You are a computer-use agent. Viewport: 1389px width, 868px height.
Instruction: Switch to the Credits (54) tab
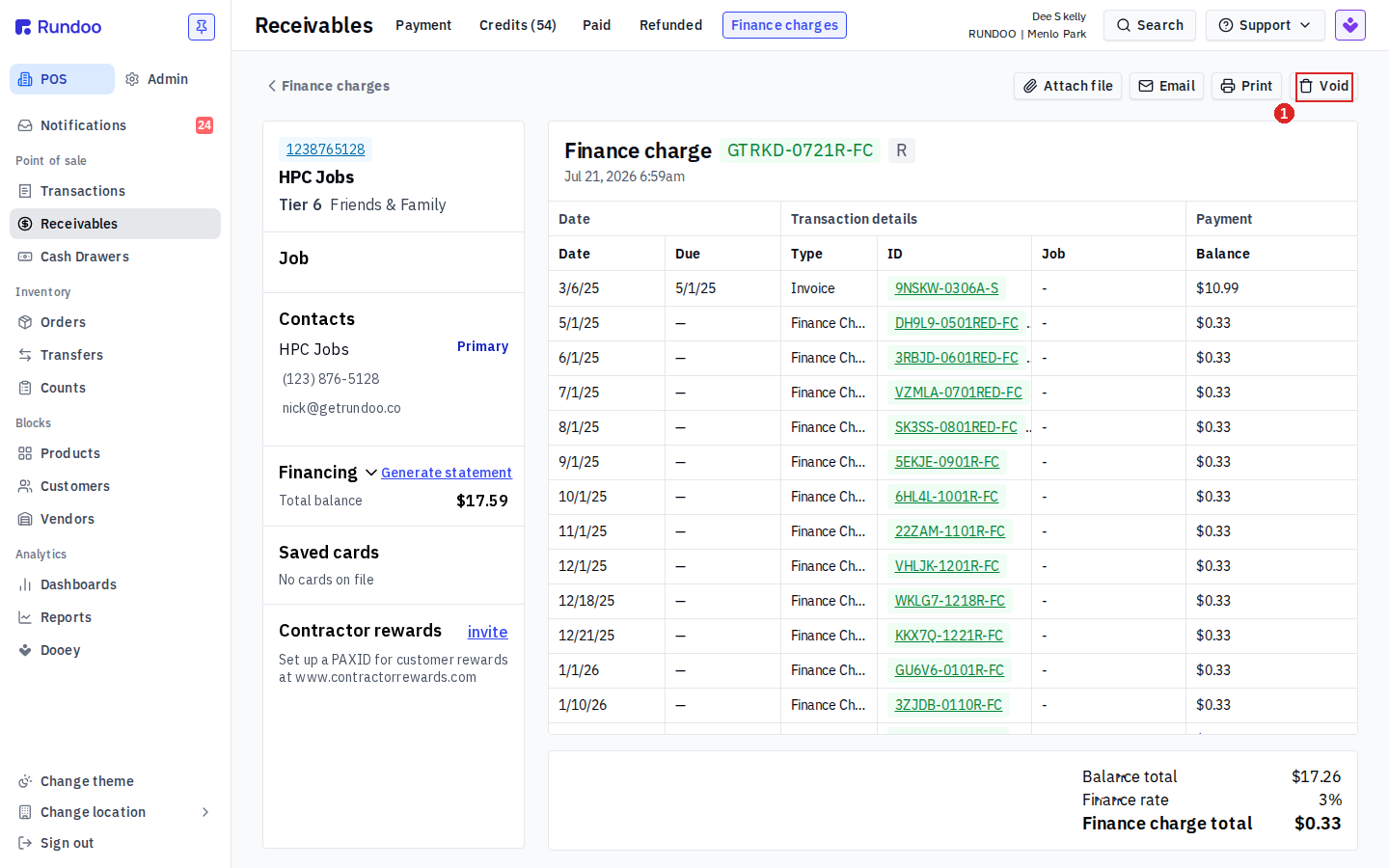(x=518, y=25)
